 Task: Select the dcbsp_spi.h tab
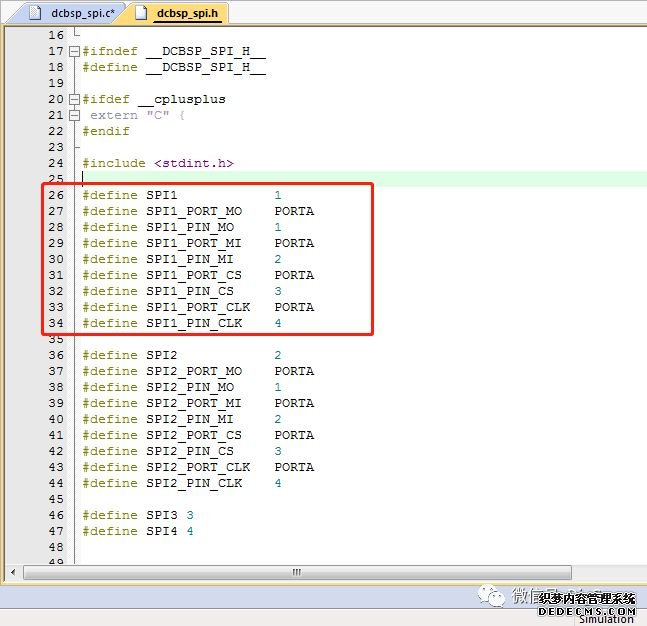187,13
